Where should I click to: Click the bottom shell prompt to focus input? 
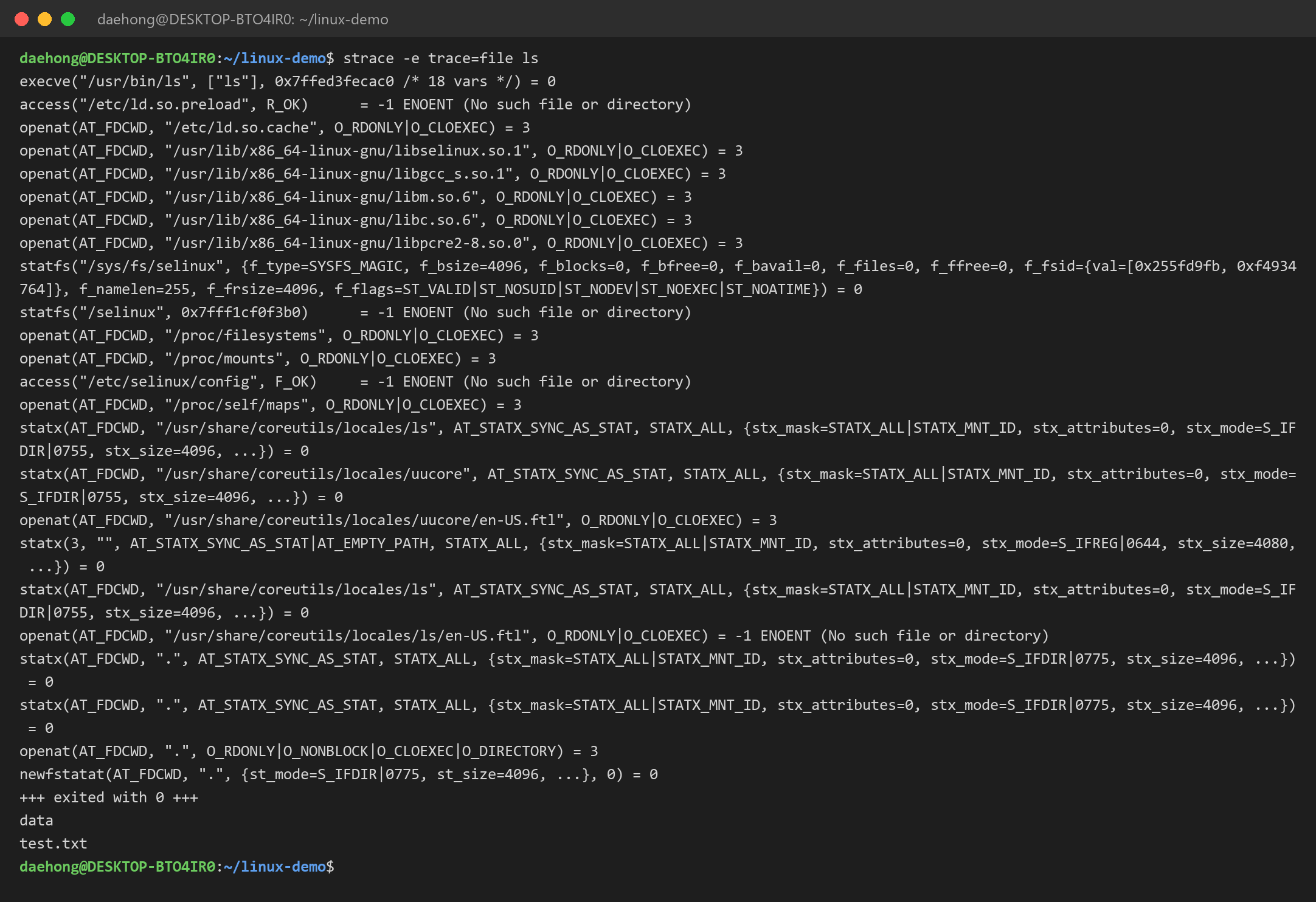[177, 867]
